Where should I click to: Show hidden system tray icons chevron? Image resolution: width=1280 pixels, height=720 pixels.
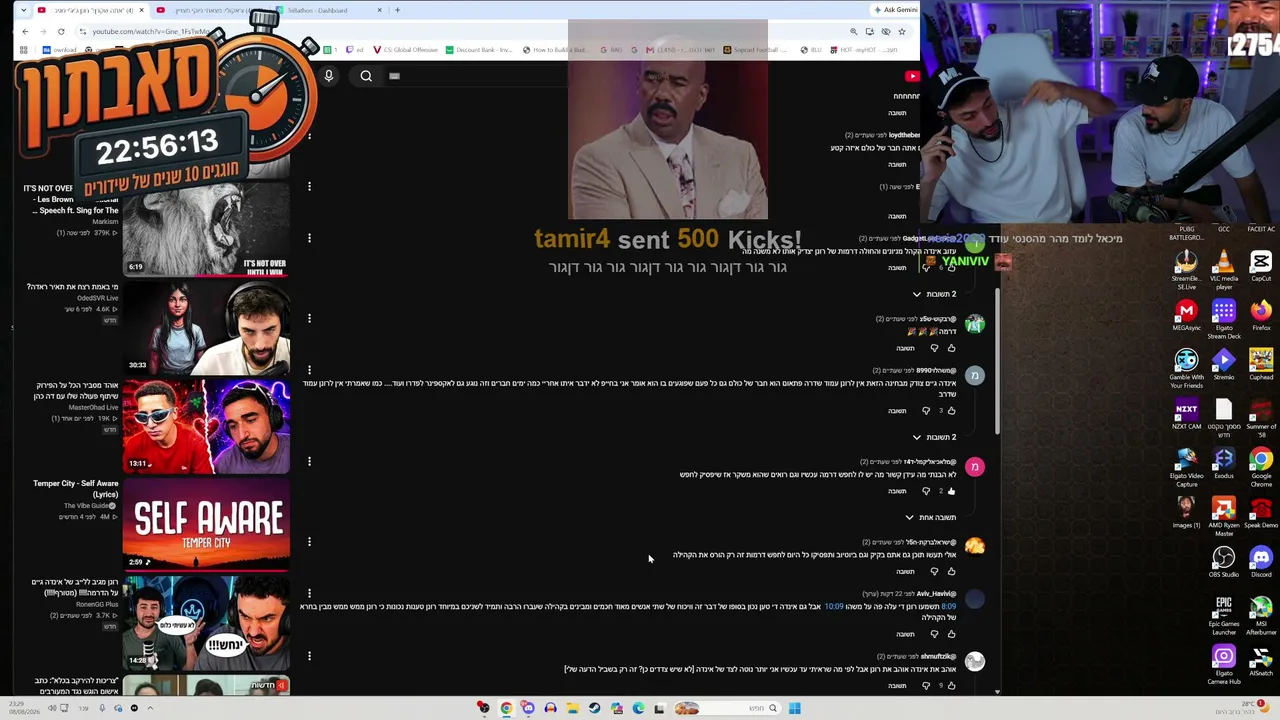[150, 708]
